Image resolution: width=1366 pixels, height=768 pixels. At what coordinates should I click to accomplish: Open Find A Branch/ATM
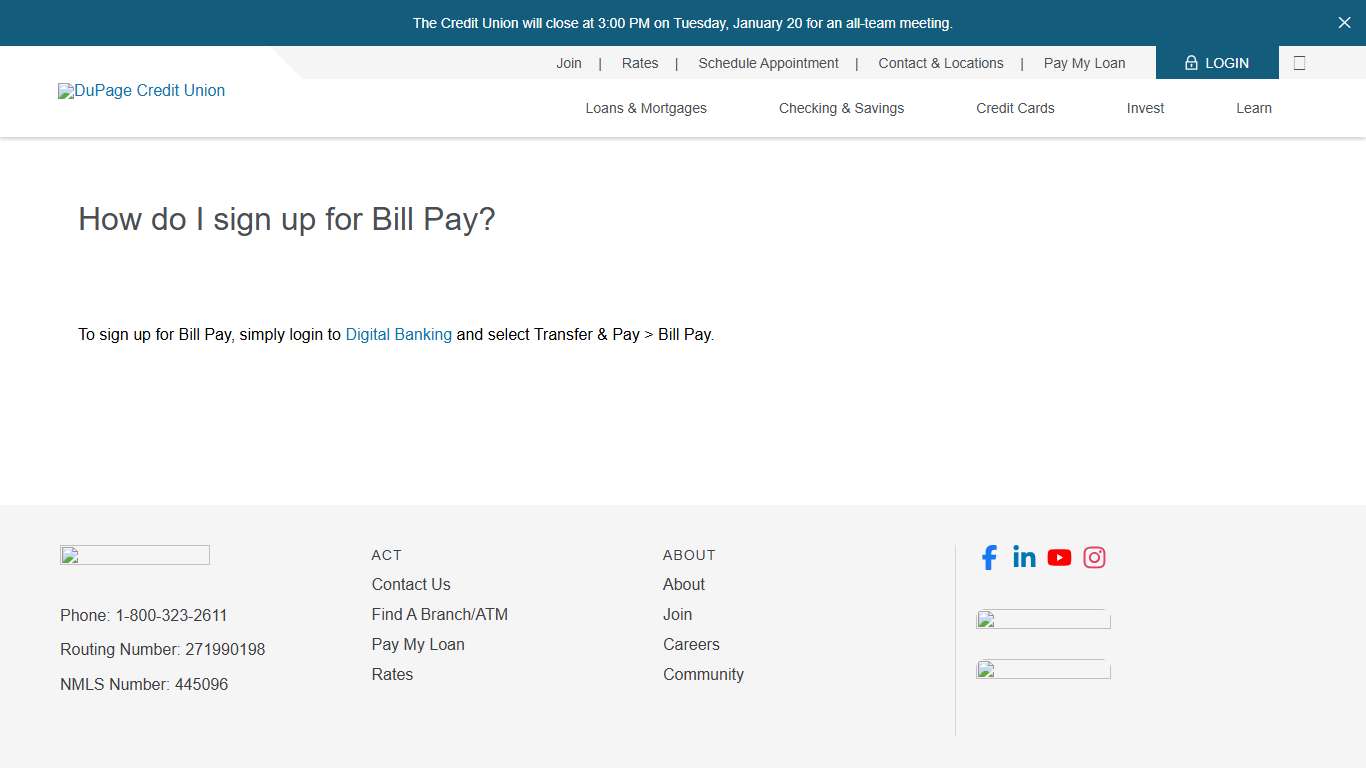tap(439, 614)
